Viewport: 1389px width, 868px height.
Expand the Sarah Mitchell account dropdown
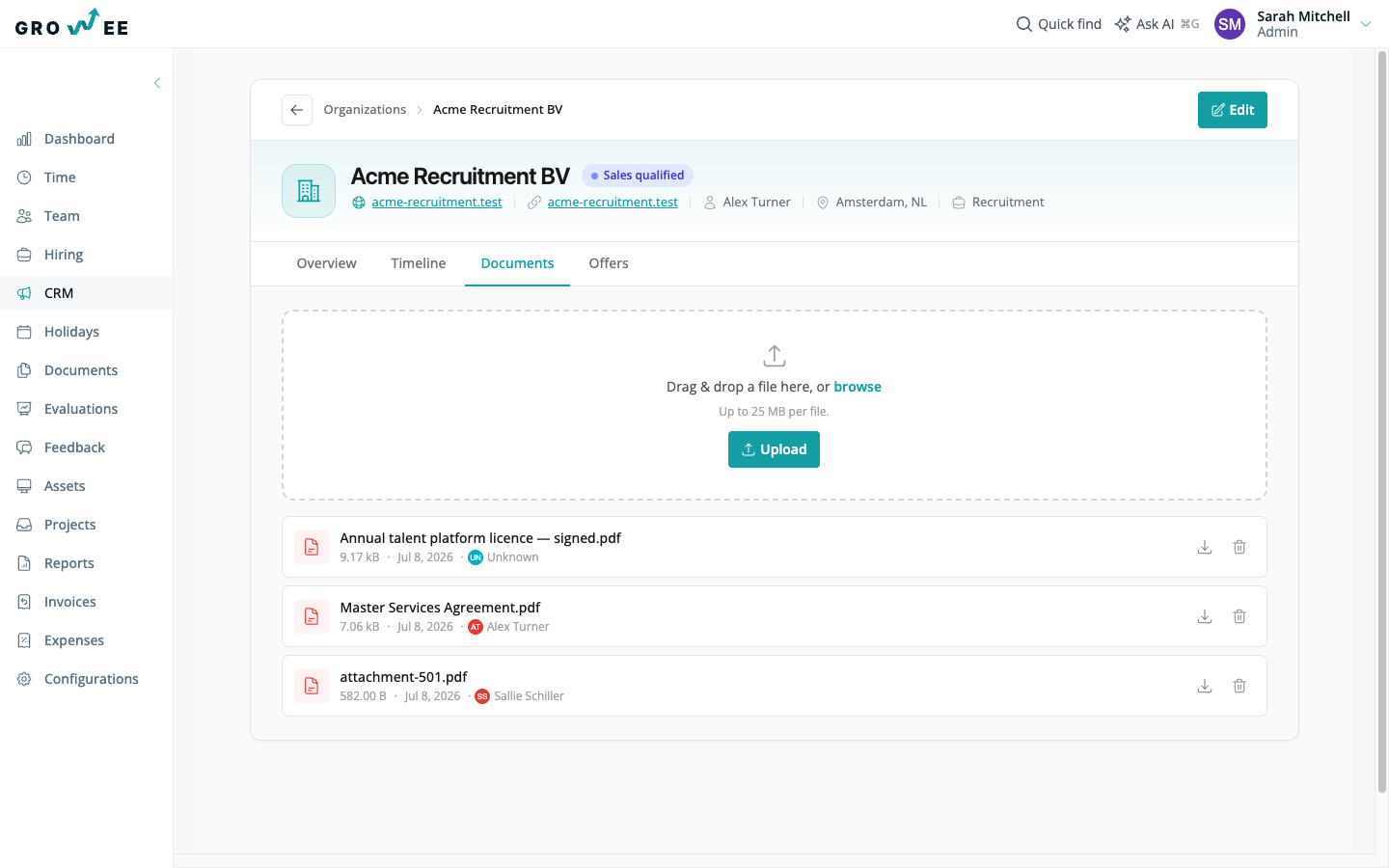click(1366, 24)
